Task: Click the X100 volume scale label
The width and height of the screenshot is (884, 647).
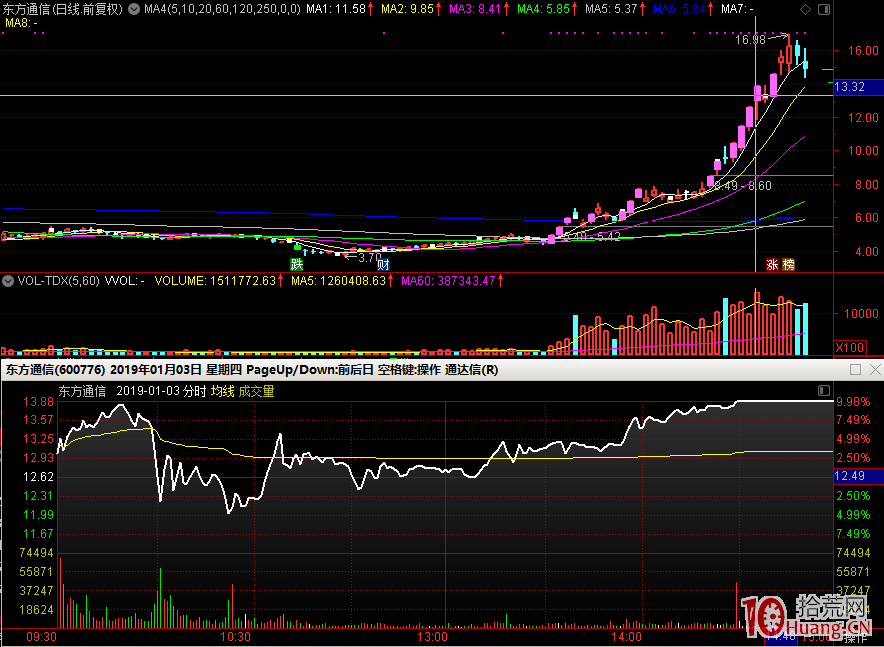Action: coord(849,348)
